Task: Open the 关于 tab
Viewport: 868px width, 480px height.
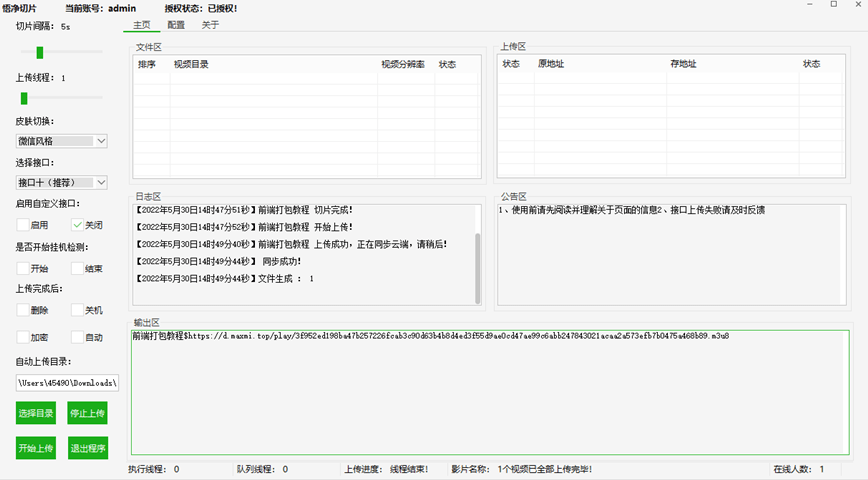Action: [x=210, y=25]
